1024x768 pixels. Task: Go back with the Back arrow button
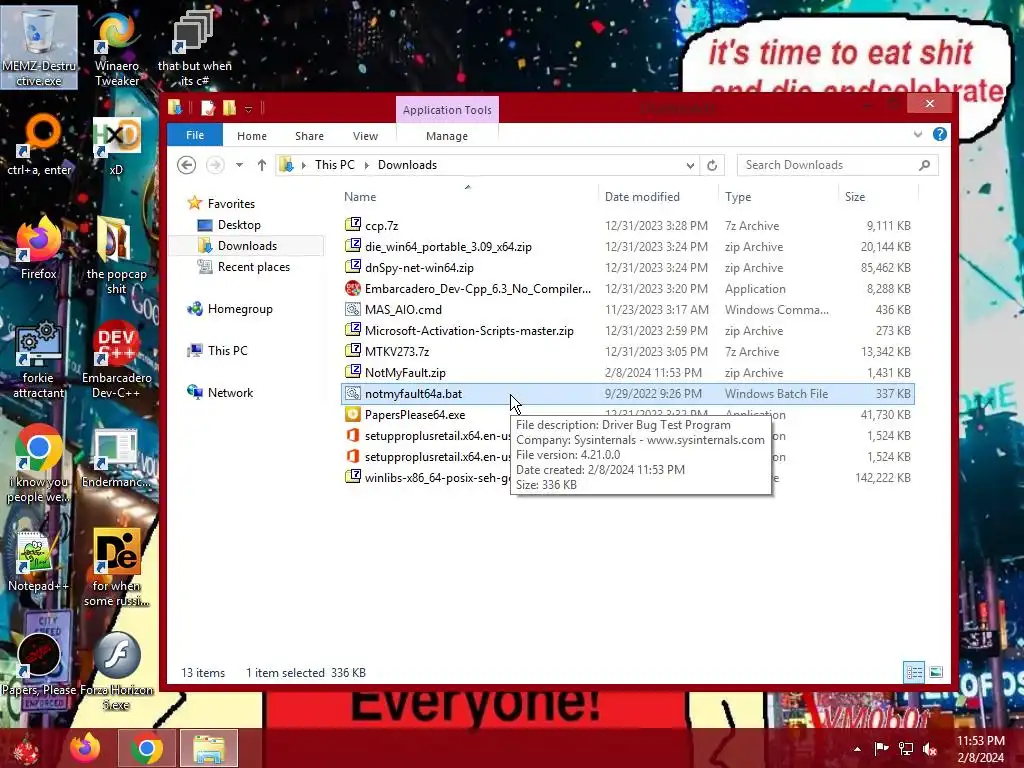click(x=186, y=165)
